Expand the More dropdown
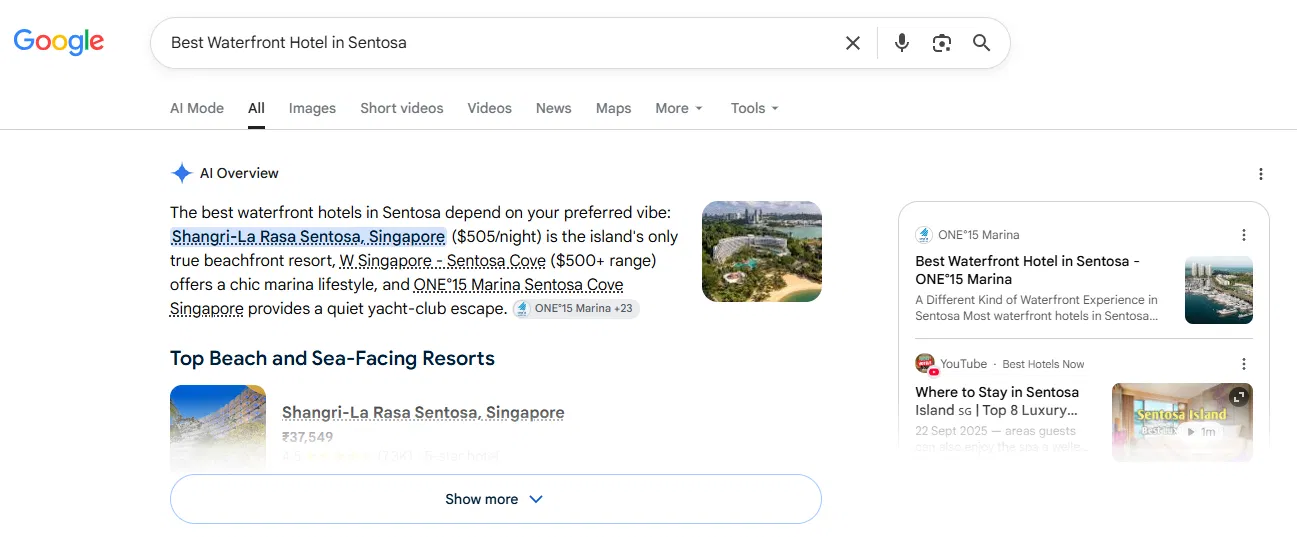The image size is (1297, 537). tap(679, 108)
